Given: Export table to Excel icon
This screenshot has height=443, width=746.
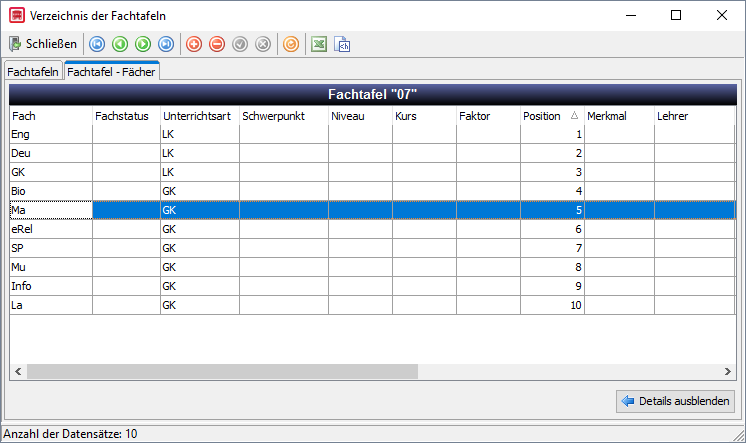Looking at the screenshot, I should point(319,44).
